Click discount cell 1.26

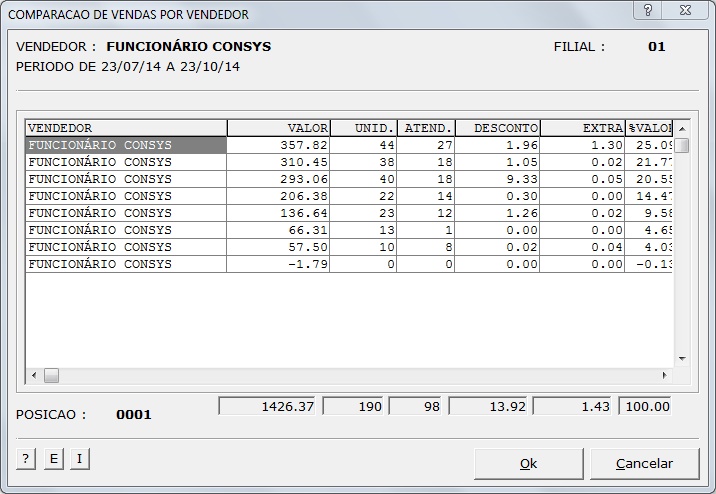[497, 213]
